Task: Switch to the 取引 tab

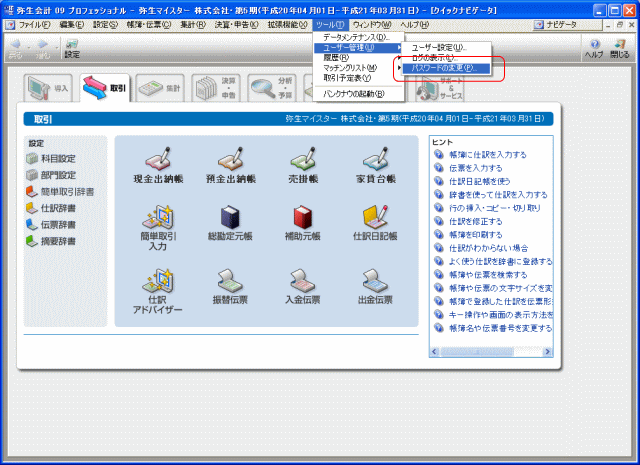Action: pos(105,88)
